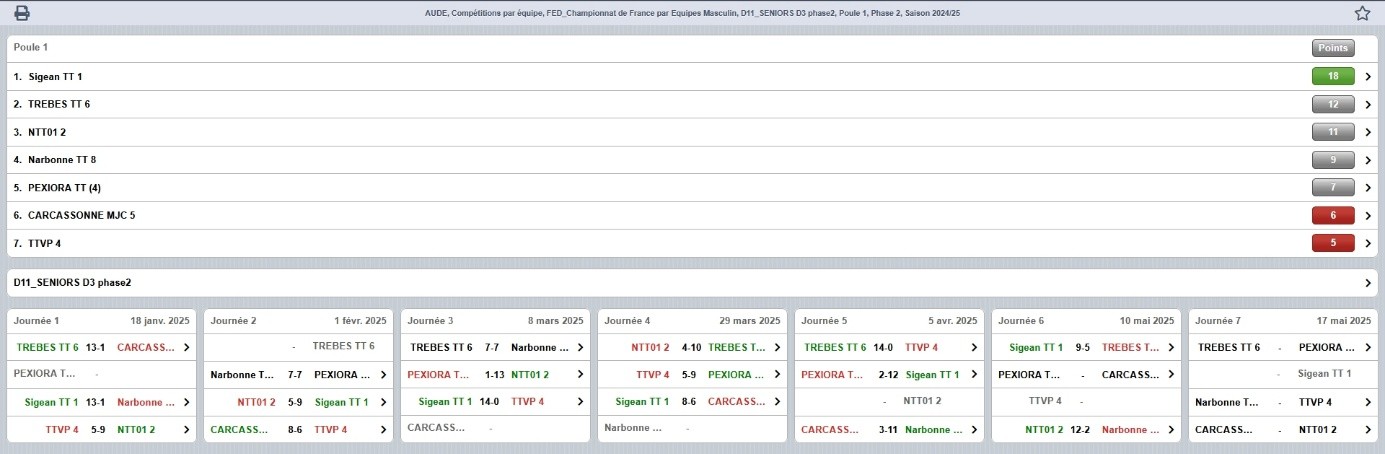Click the 12 points badge for TREBES TT 6
This screenshot has height=454, width=1385.
pyautogui.click(x=1333, y=104)
